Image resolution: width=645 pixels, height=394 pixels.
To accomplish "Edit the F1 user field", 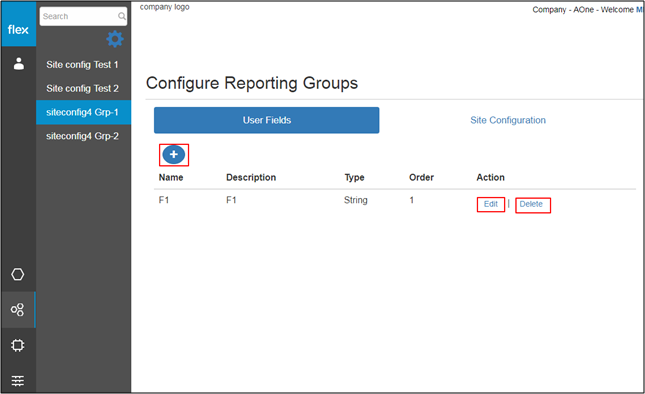I will 491,204.
